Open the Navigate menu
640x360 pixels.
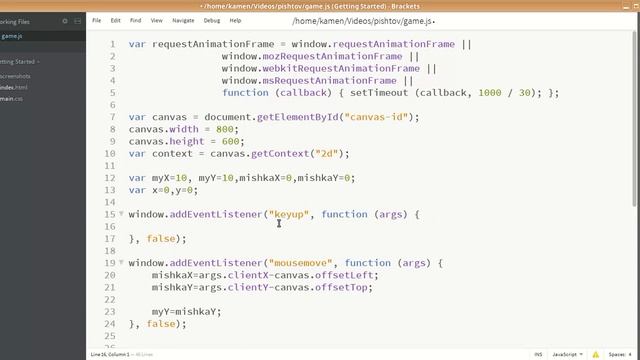pos(183,20)
